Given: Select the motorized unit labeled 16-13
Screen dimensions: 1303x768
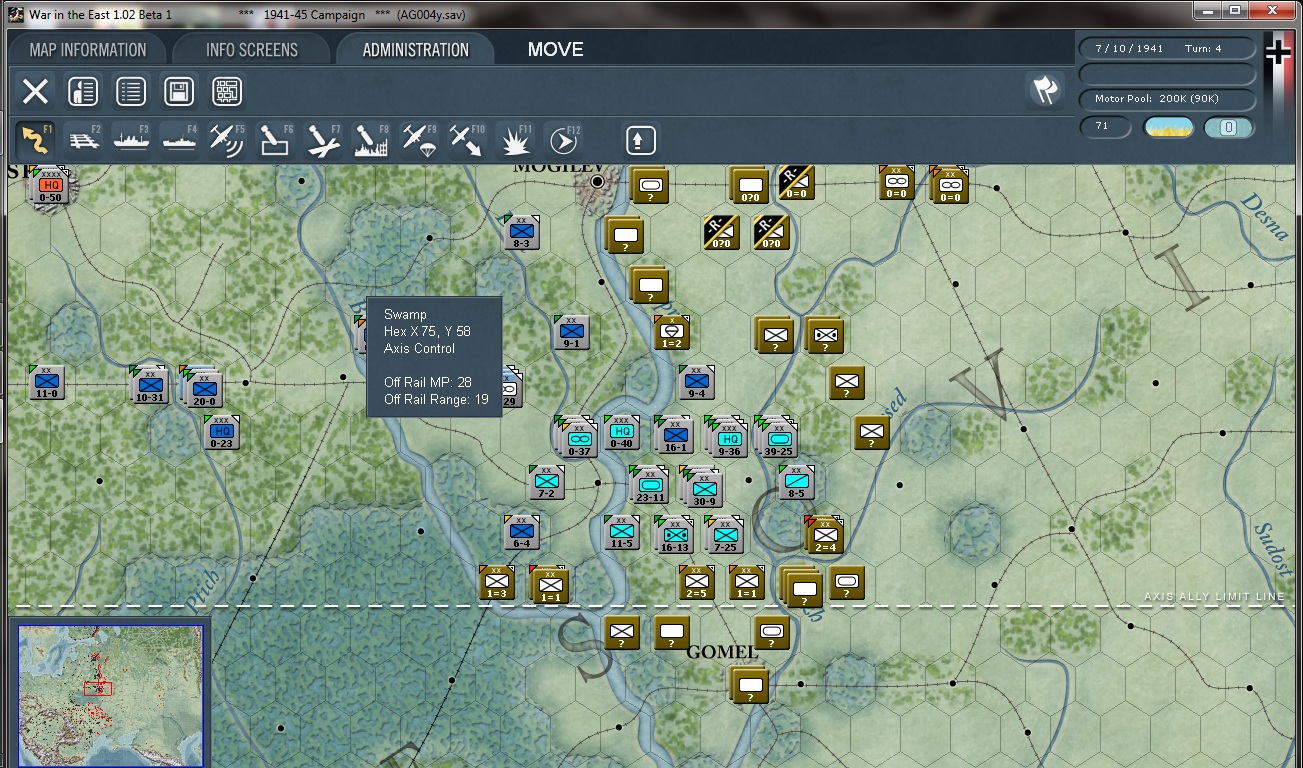Looking at the screenshot, I should 674,536.
